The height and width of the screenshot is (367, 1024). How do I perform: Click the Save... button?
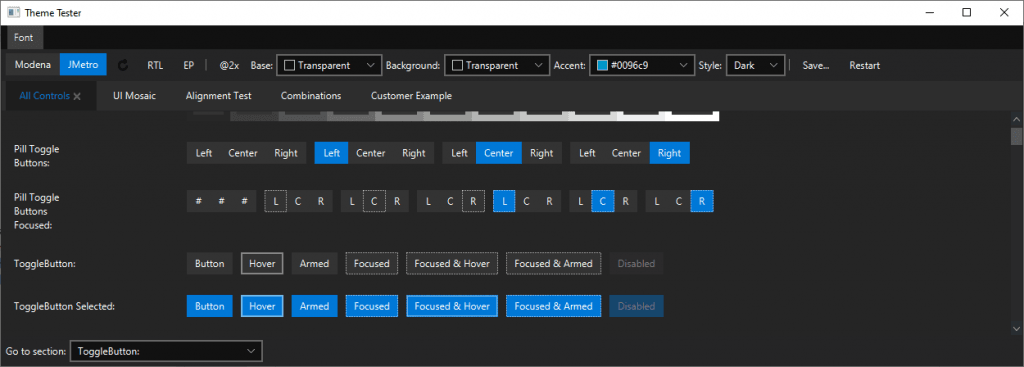click(816, 65)
